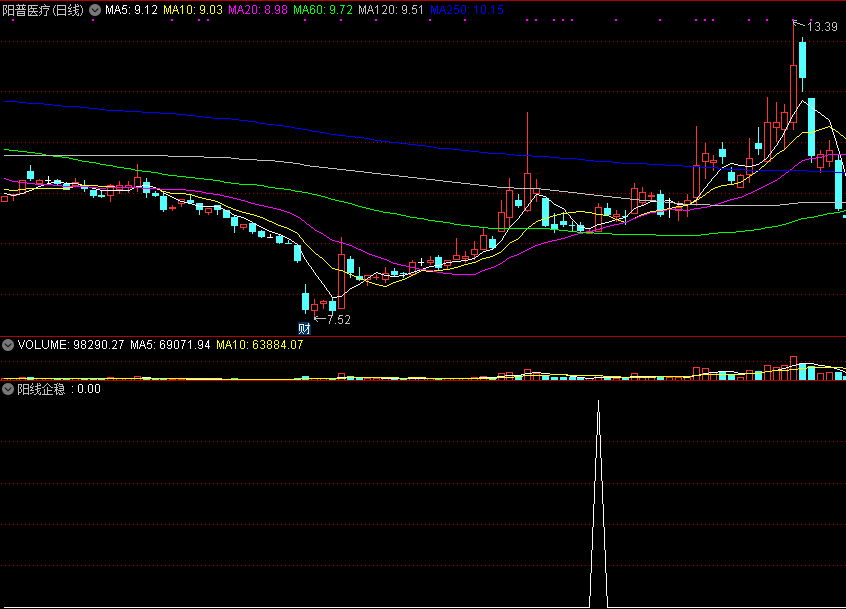The image size is (846, 609).
Task: Click the VOLUME: 98290.27 readout
Action: coord(71,345)
